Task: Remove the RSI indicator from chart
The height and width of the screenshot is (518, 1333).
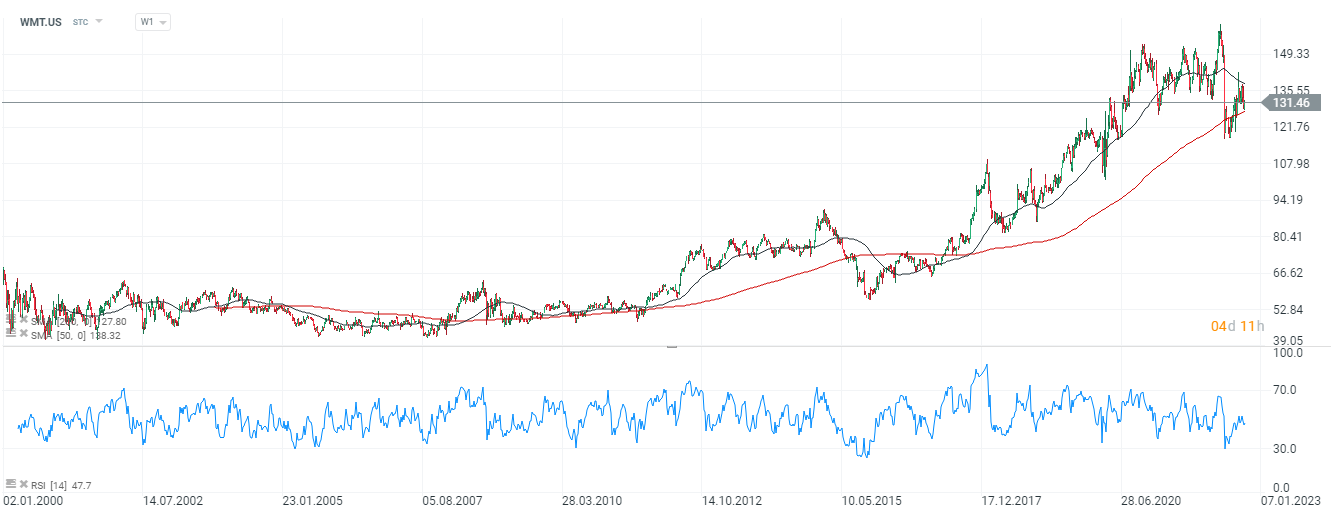Action: (23, 484)
